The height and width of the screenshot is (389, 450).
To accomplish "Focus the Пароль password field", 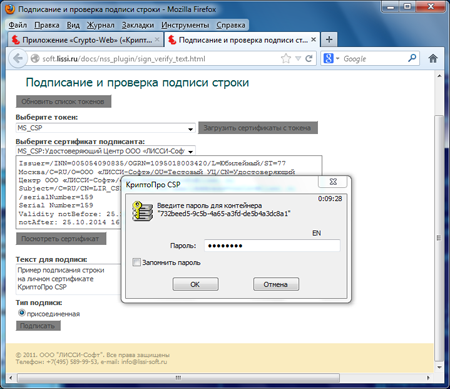I will (x=272, y=246).
